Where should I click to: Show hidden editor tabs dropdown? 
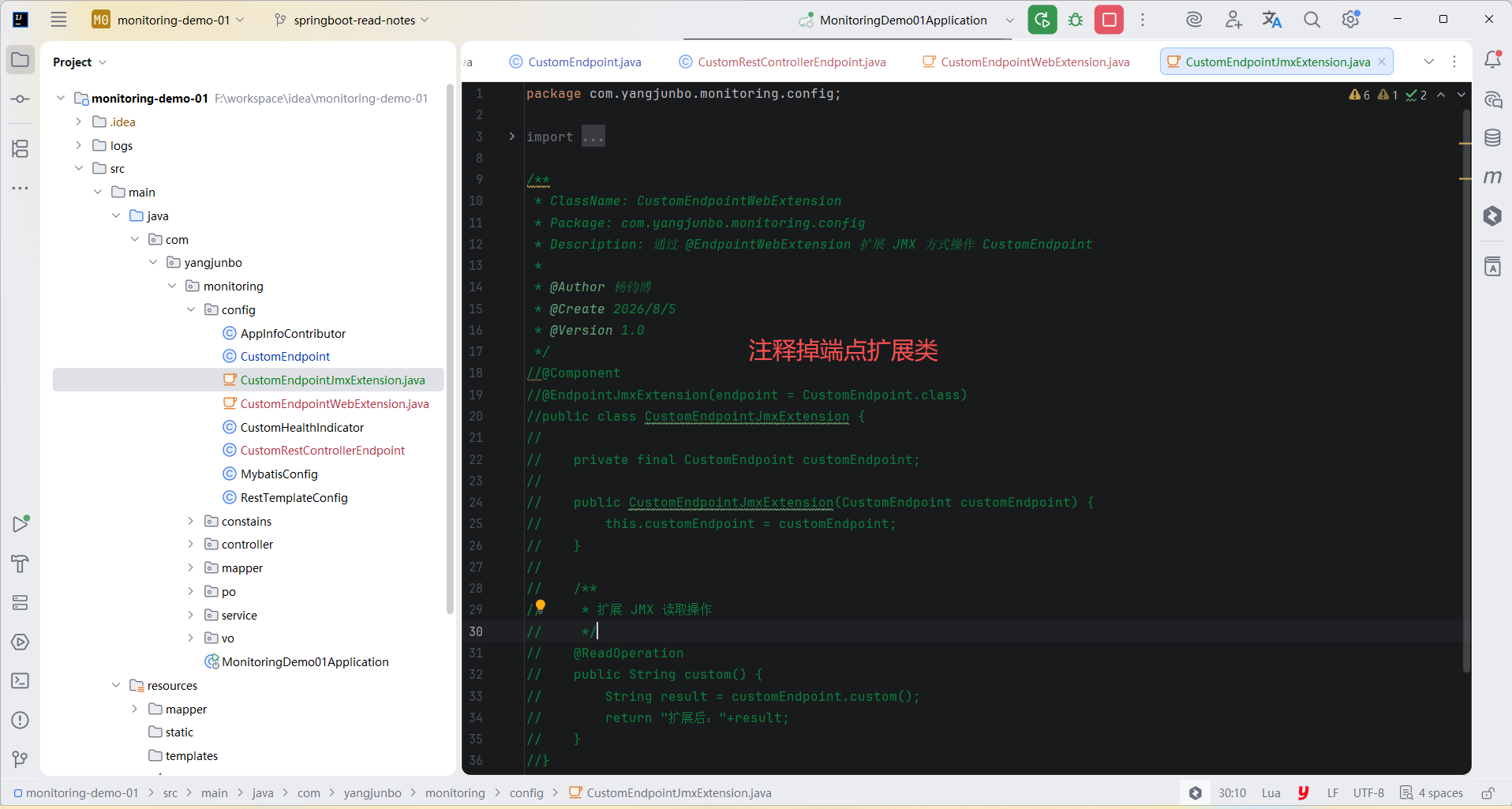click(1429, 62)
